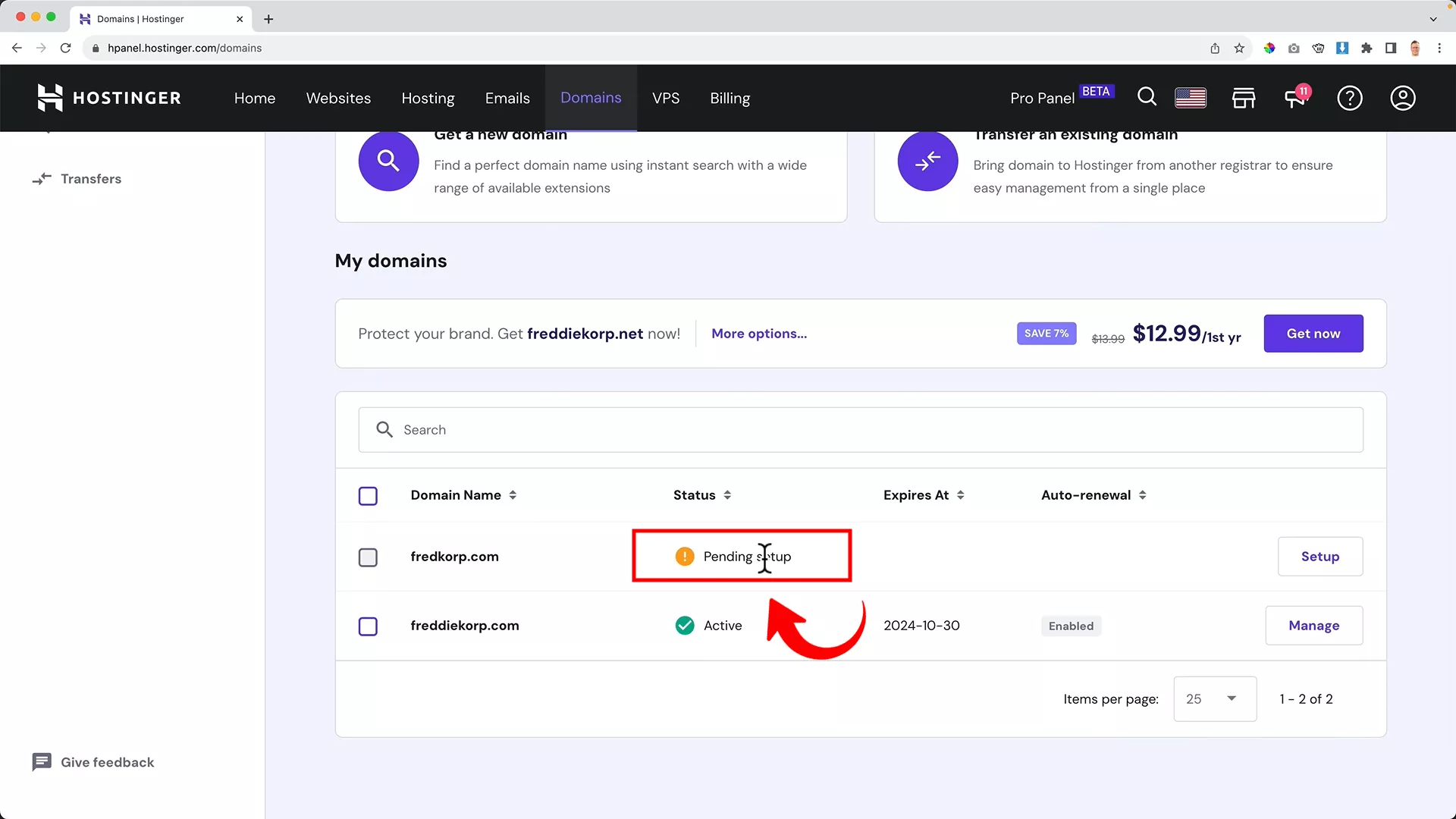Open notifications with the 11 badge
The height and width of the screenshot is (819, 1456).
click(x=1295, y=98)
